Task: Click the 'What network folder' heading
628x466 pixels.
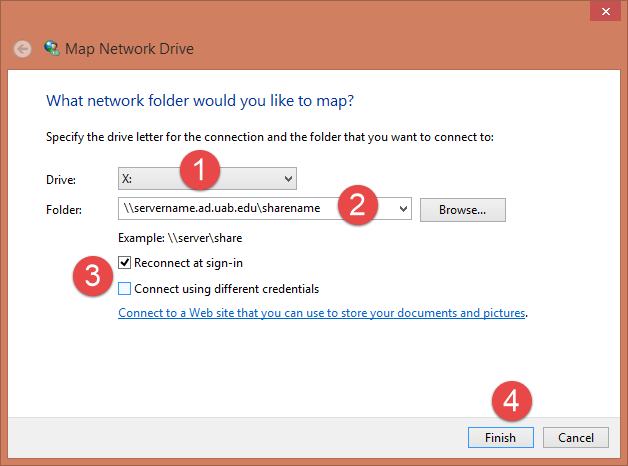Action: pos(200,101)
